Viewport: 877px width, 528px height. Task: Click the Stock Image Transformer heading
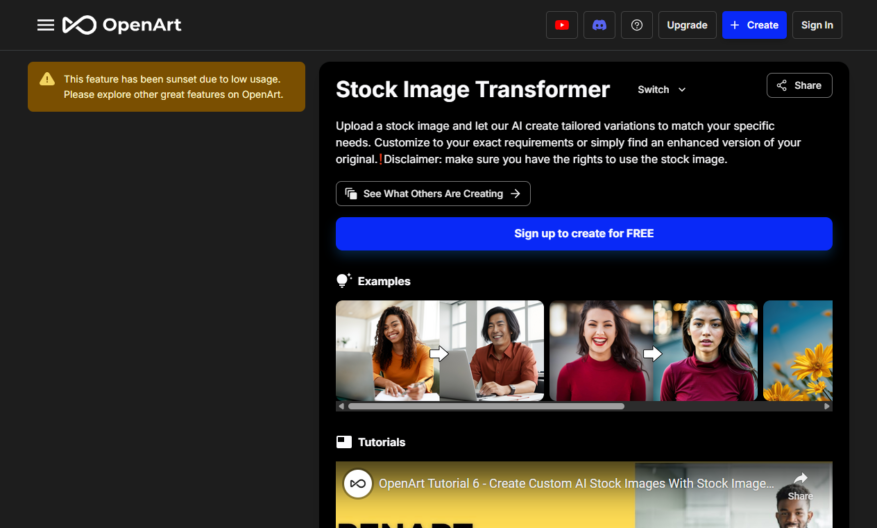pos(473,89)
